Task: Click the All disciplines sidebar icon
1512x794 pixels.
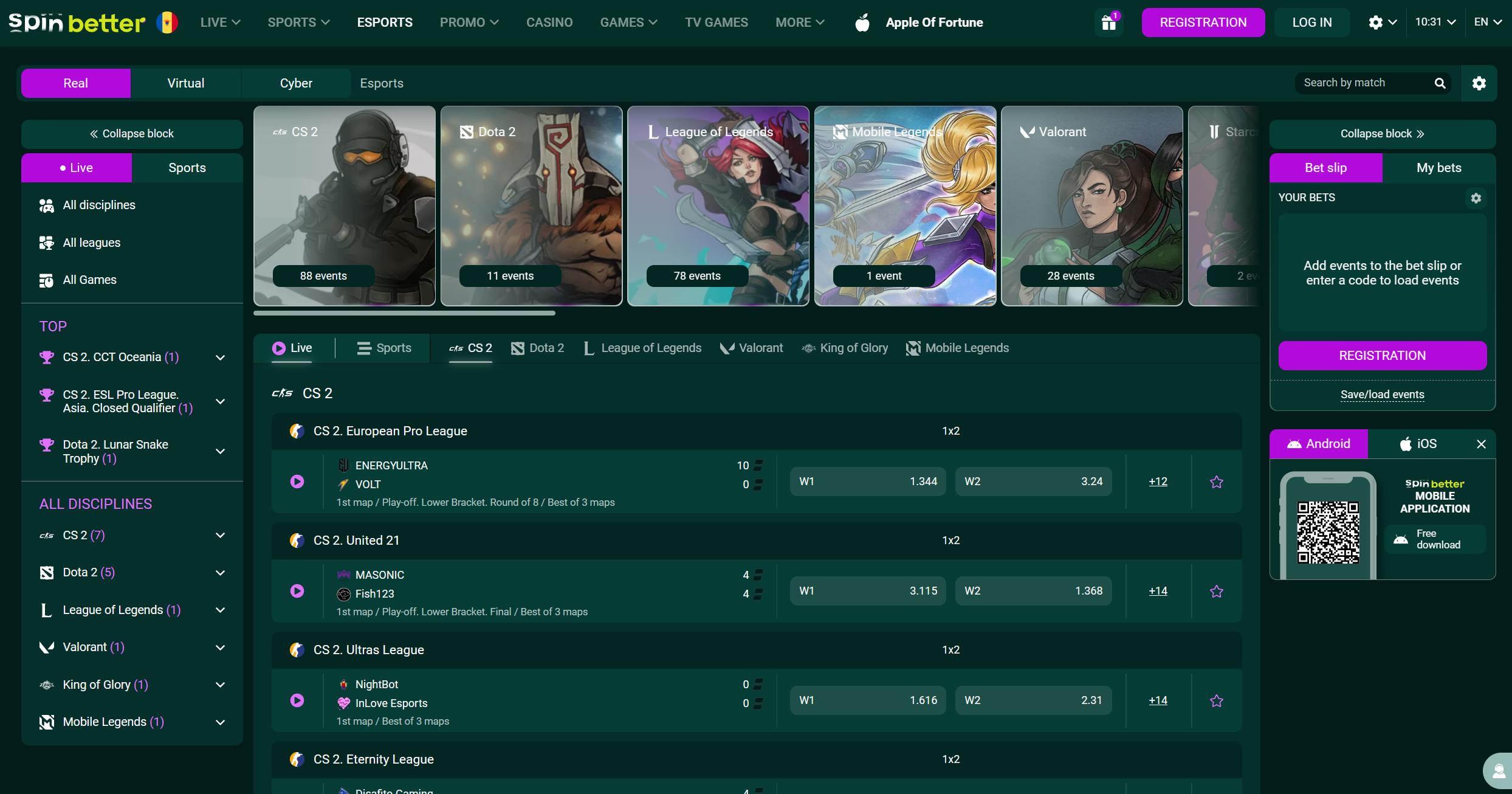Action: tap(46, 205)
